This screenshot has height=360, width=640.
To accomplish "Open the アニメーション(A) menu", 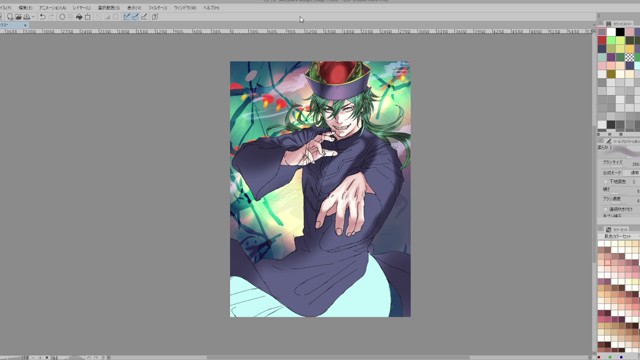I will pos(52,8).
